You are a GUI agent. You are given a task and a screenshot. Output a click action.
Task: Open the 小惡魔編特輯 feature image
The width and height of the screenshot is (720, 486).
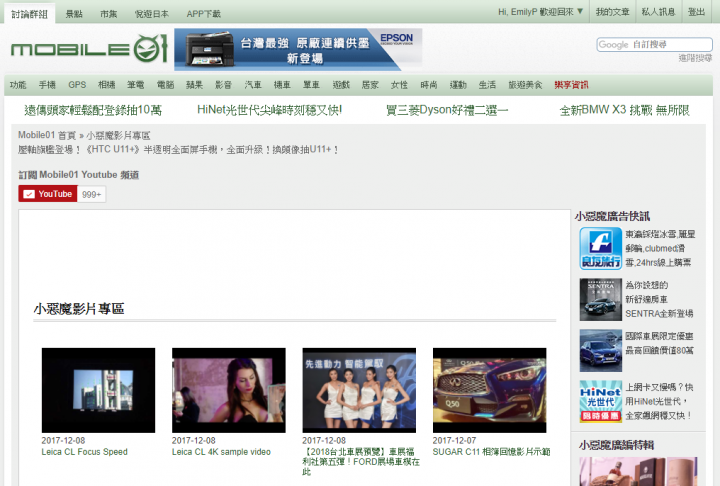(638, 471)
